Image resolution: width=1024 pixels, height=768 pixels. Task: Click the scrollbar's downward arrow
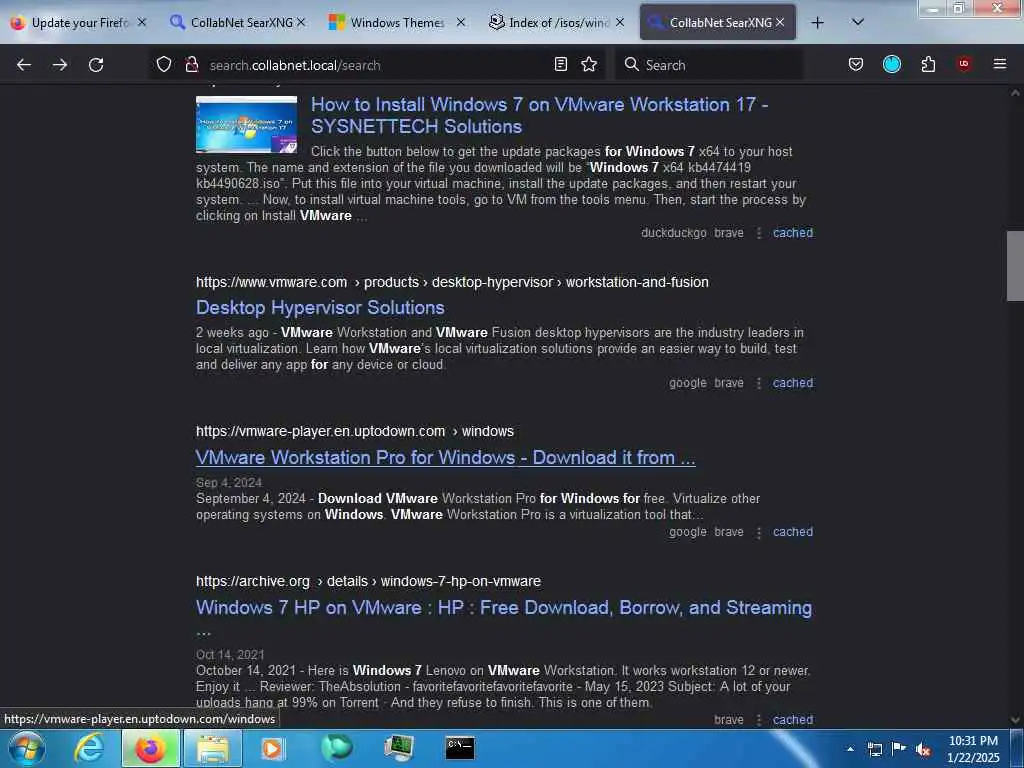[x=1015, y=720]
